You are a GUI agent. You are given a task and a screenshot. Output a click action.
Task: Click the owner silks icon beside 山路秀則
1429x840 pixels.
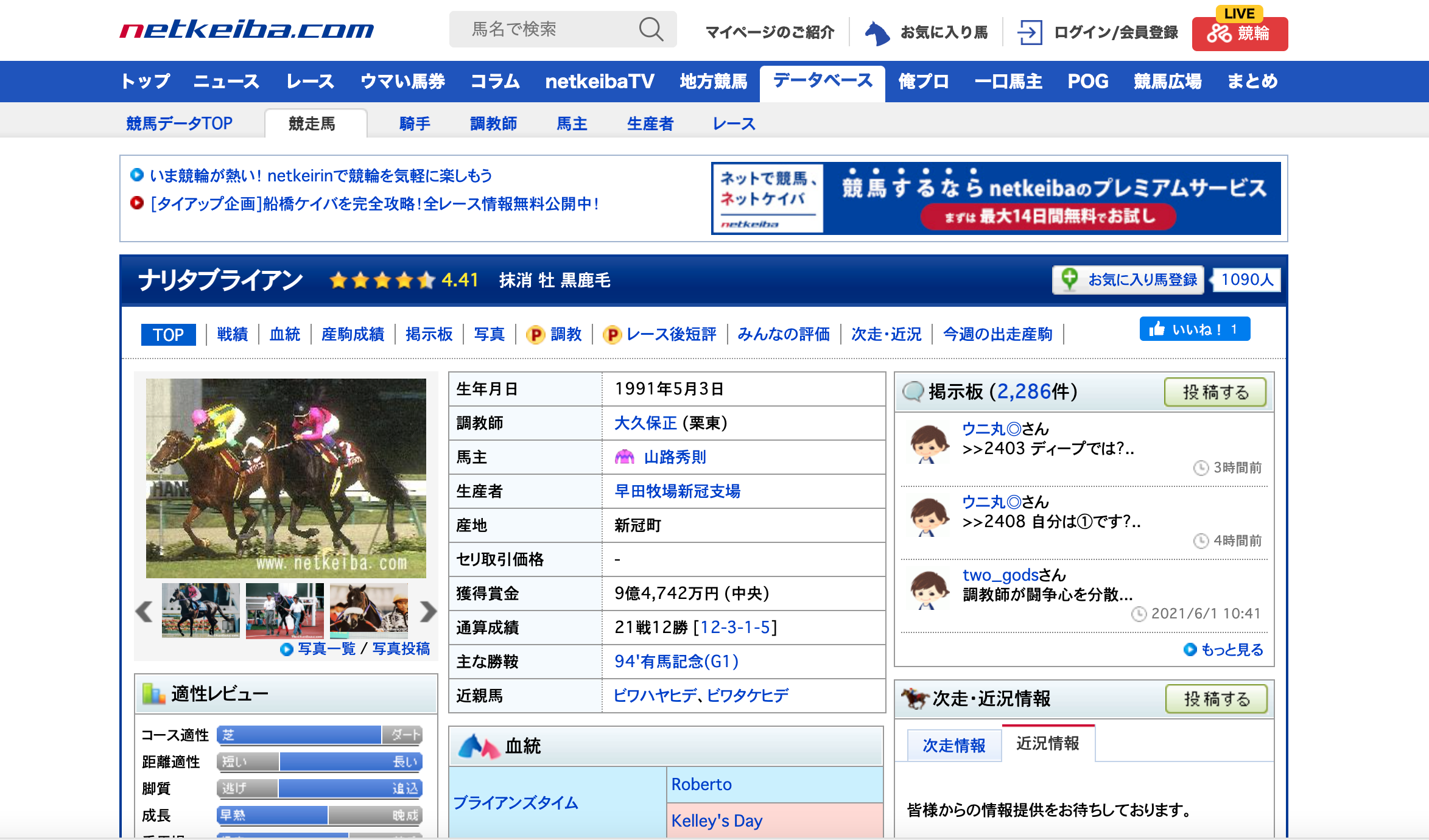click(624, 457)
